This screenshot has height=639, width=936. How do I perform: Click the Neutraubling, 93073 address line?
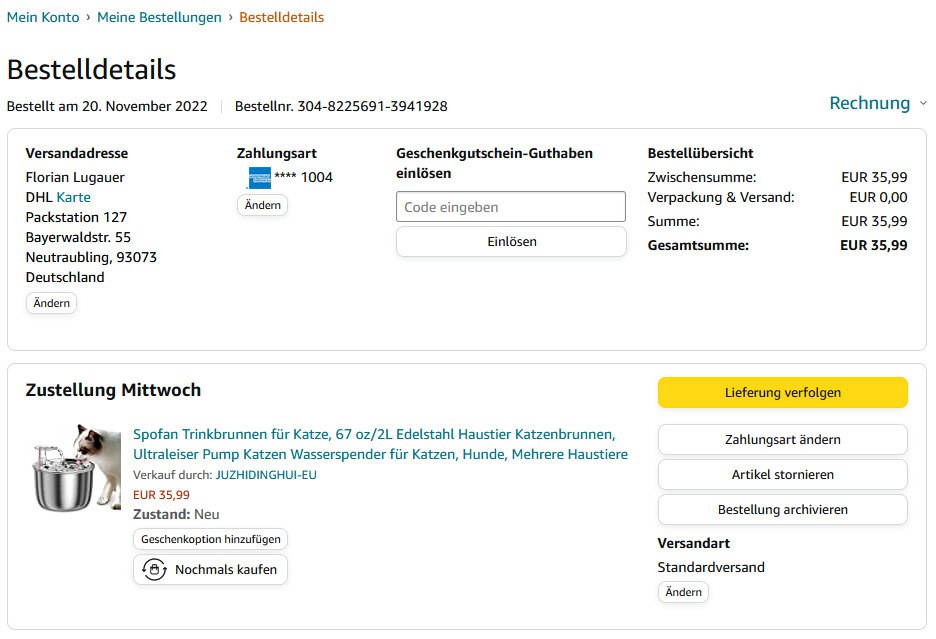[x=91, y=257]
